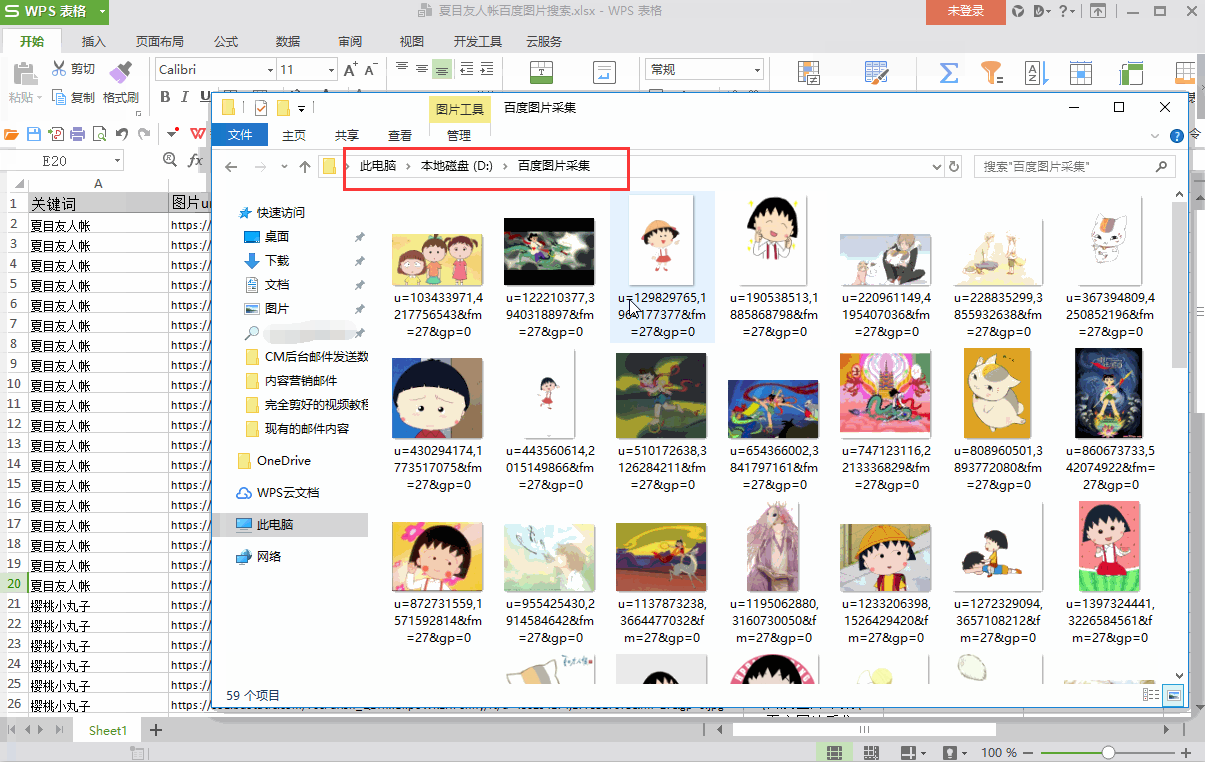Viewport: 1205px width, 762px height.
Task: Click the table style paintbrush icon
Action: click(877, 72)
